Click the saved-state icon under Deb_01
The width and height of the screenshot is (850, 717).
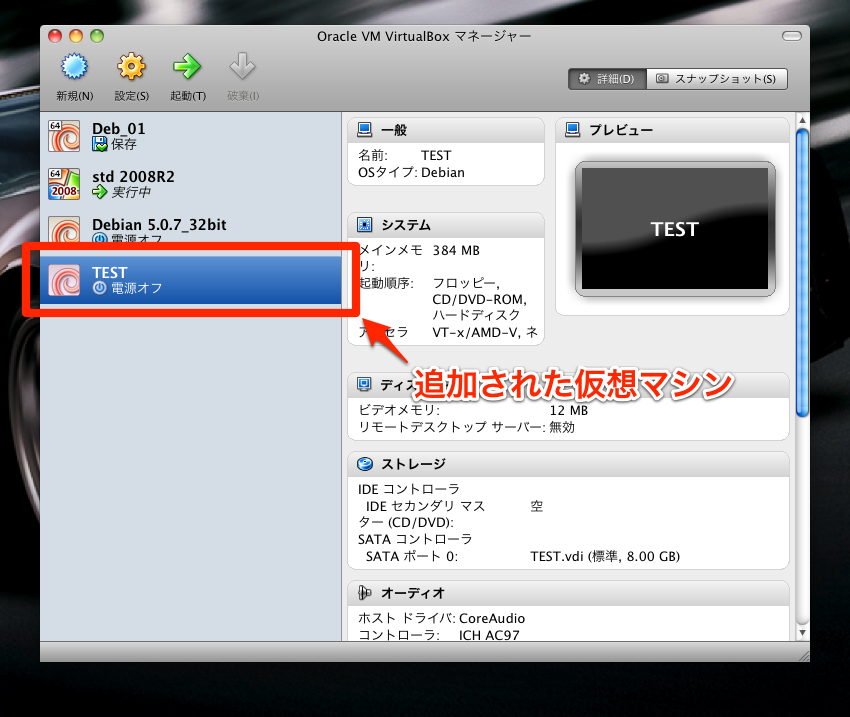point(100,144)
